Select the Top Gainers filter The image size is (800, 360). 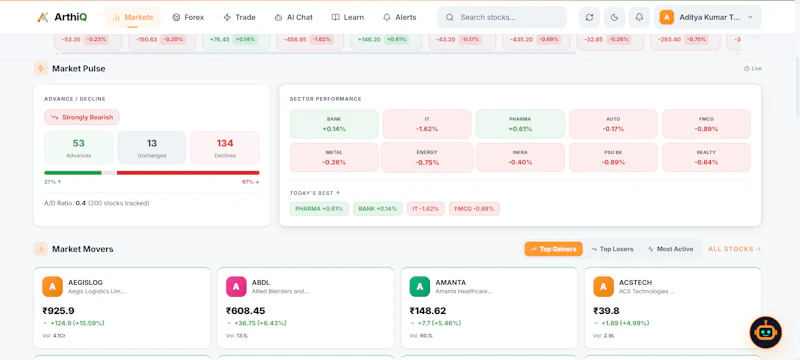tap(554, 249)
